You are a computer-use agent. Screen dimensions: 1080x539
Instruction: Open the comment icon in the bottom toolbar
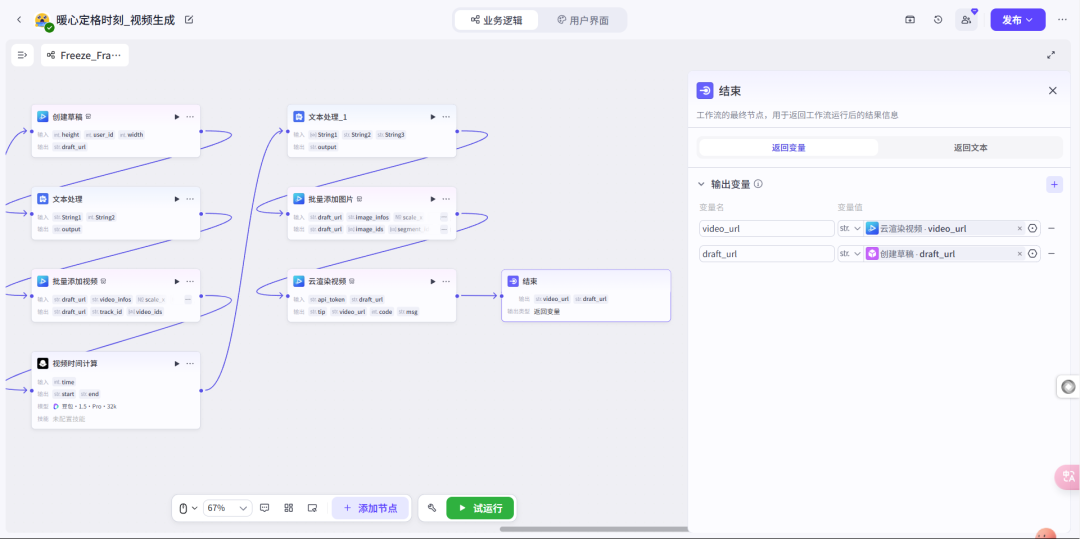click(x=265, y=508)
